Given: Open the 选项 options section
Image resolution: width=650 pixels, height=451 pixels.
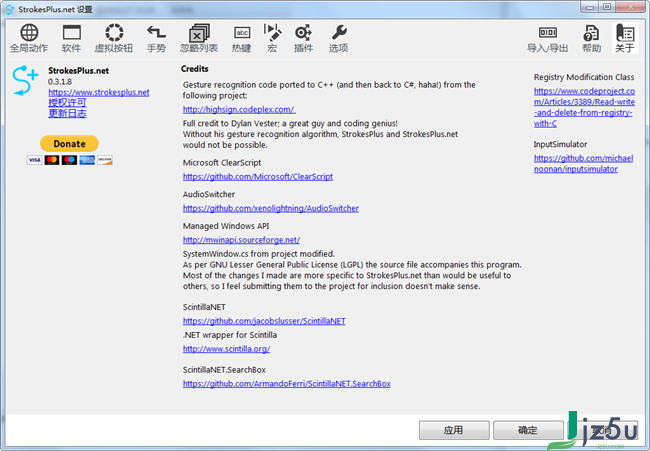Looking at the screenshot, I should (x=339, y=38).
